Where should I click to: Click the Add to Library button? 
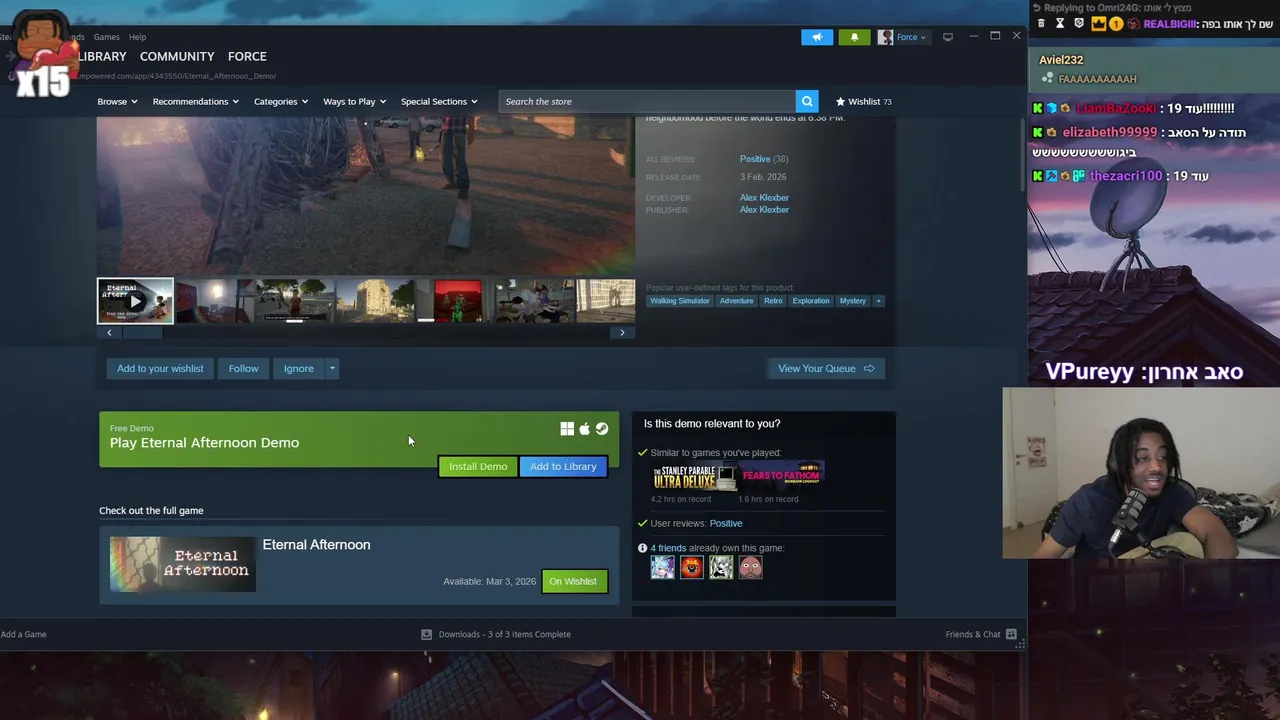coord(563,467)
